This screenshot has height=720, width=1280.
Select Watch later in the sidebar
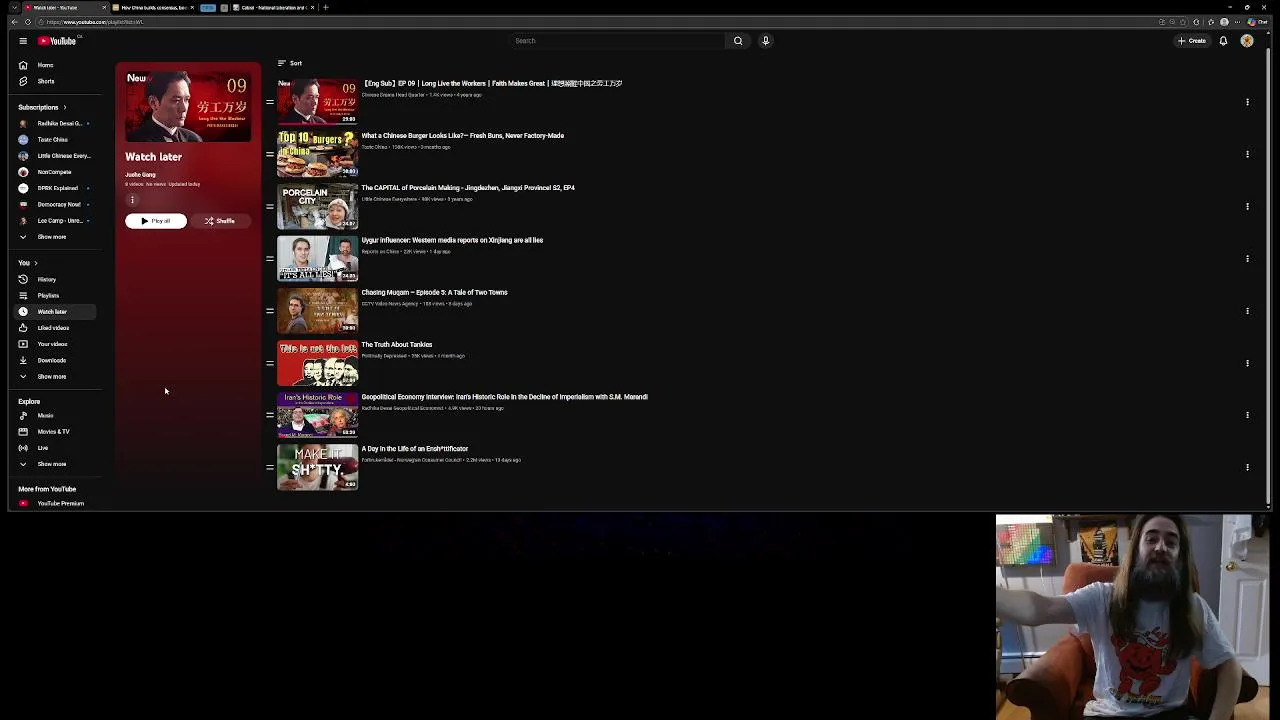56,311
